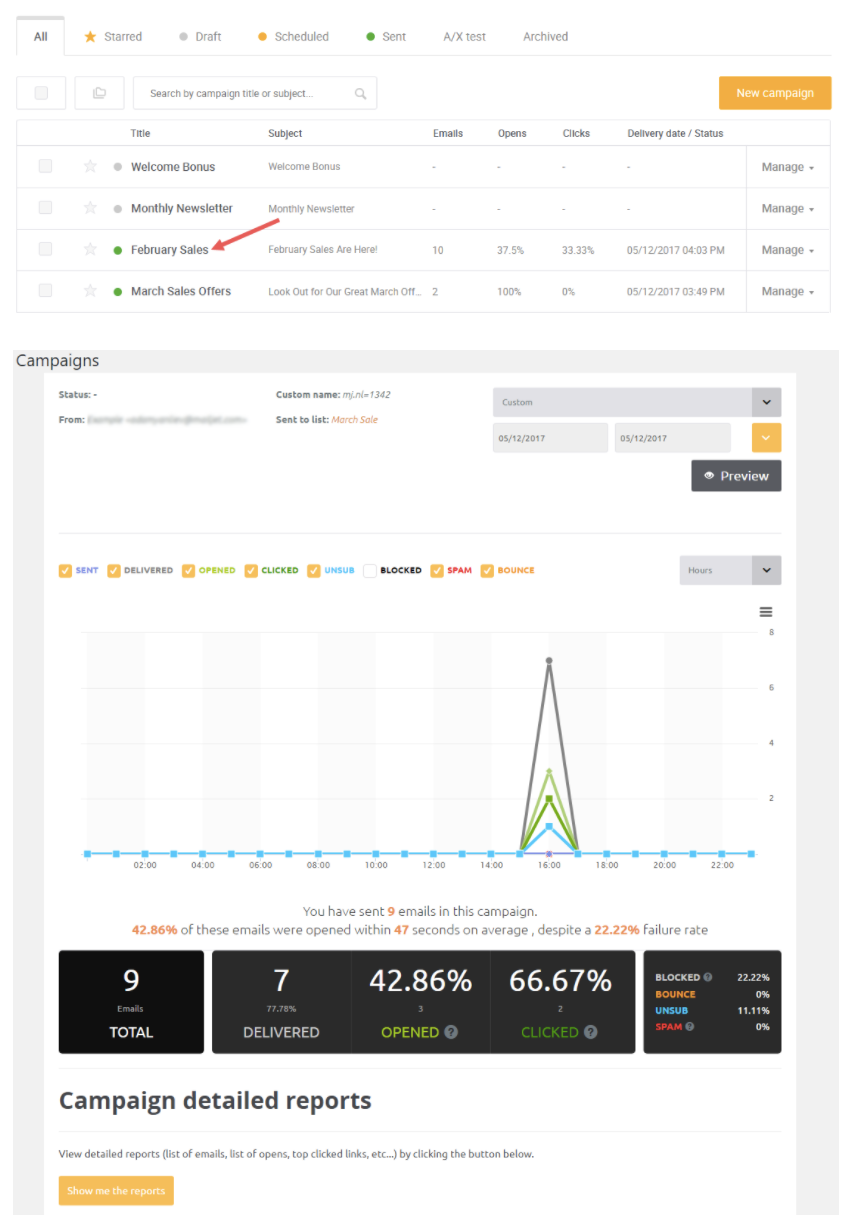The width and height of the screenshot is (850, 1216).
Task: Click Show me the reports button
Action: tap(116, 1191)
